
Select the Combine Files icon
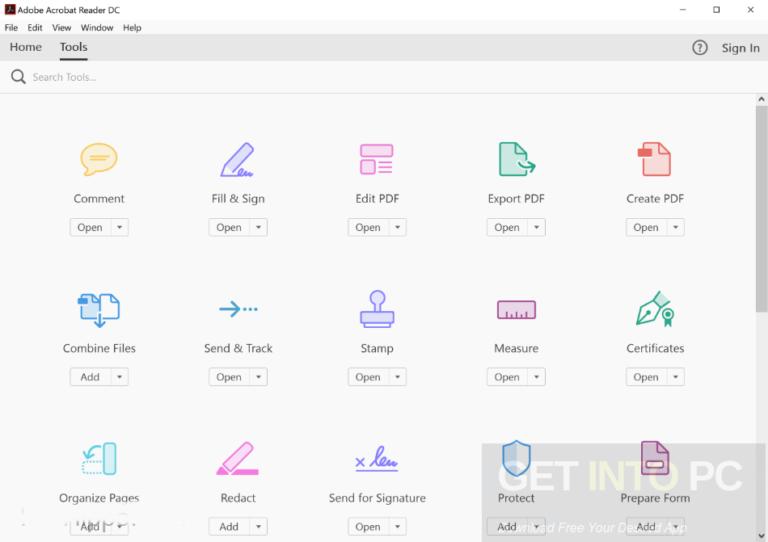(99, 310)
